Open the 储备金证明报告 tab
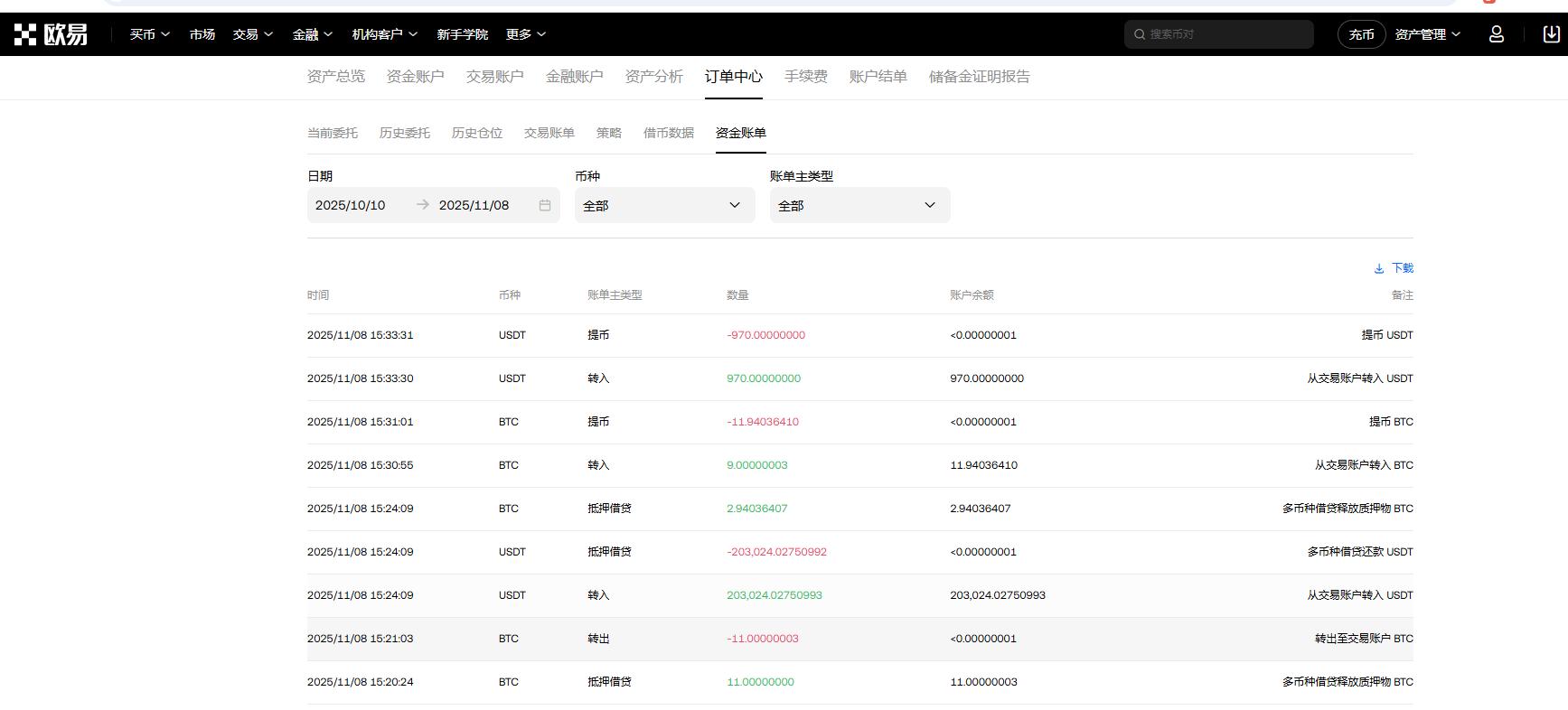 (979, 77)
